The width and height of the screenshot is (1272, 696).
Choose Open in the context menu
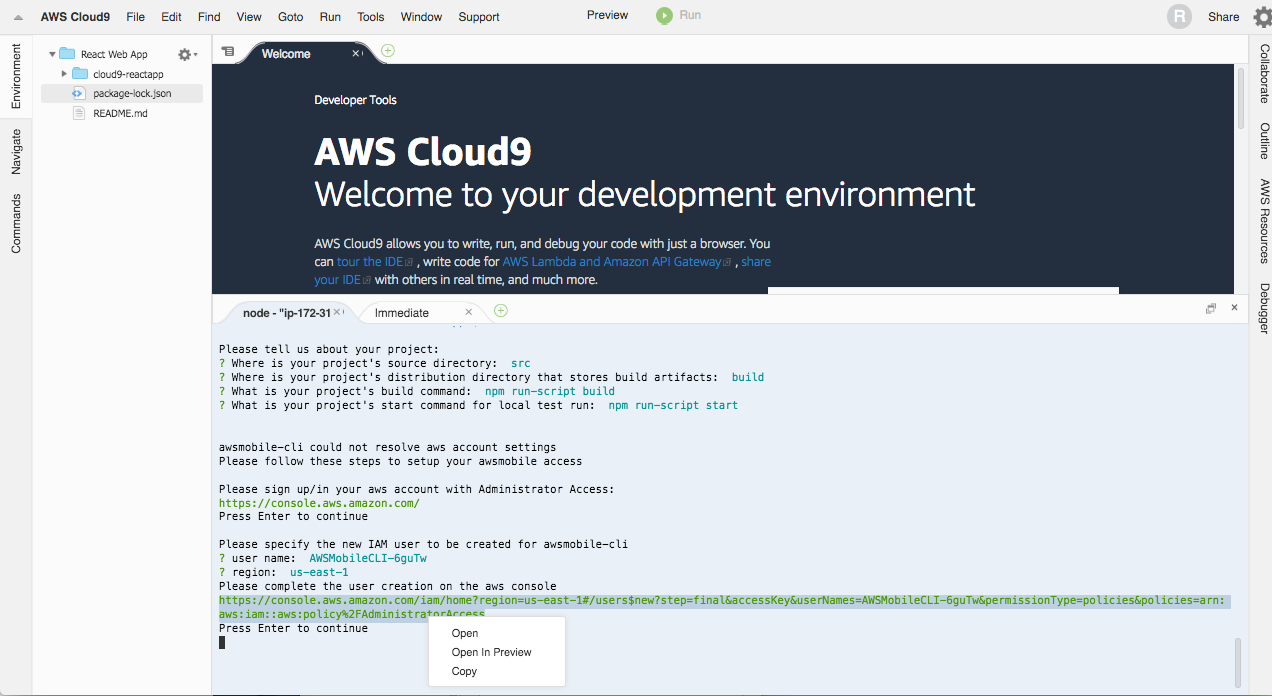pyautogui.click(x=465, y=633)
